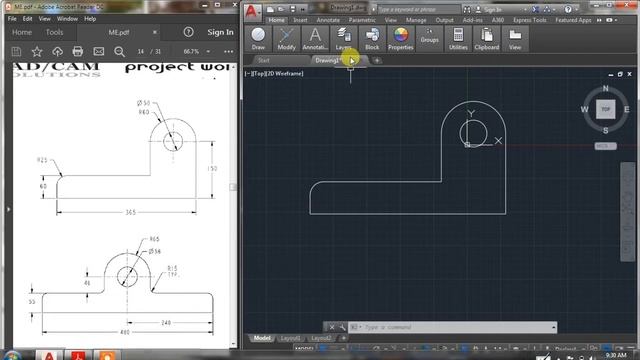The width and height of the screenshot is (640, 360).
Task: Open the AutoCAD application menu button
Action: (252, 12)
